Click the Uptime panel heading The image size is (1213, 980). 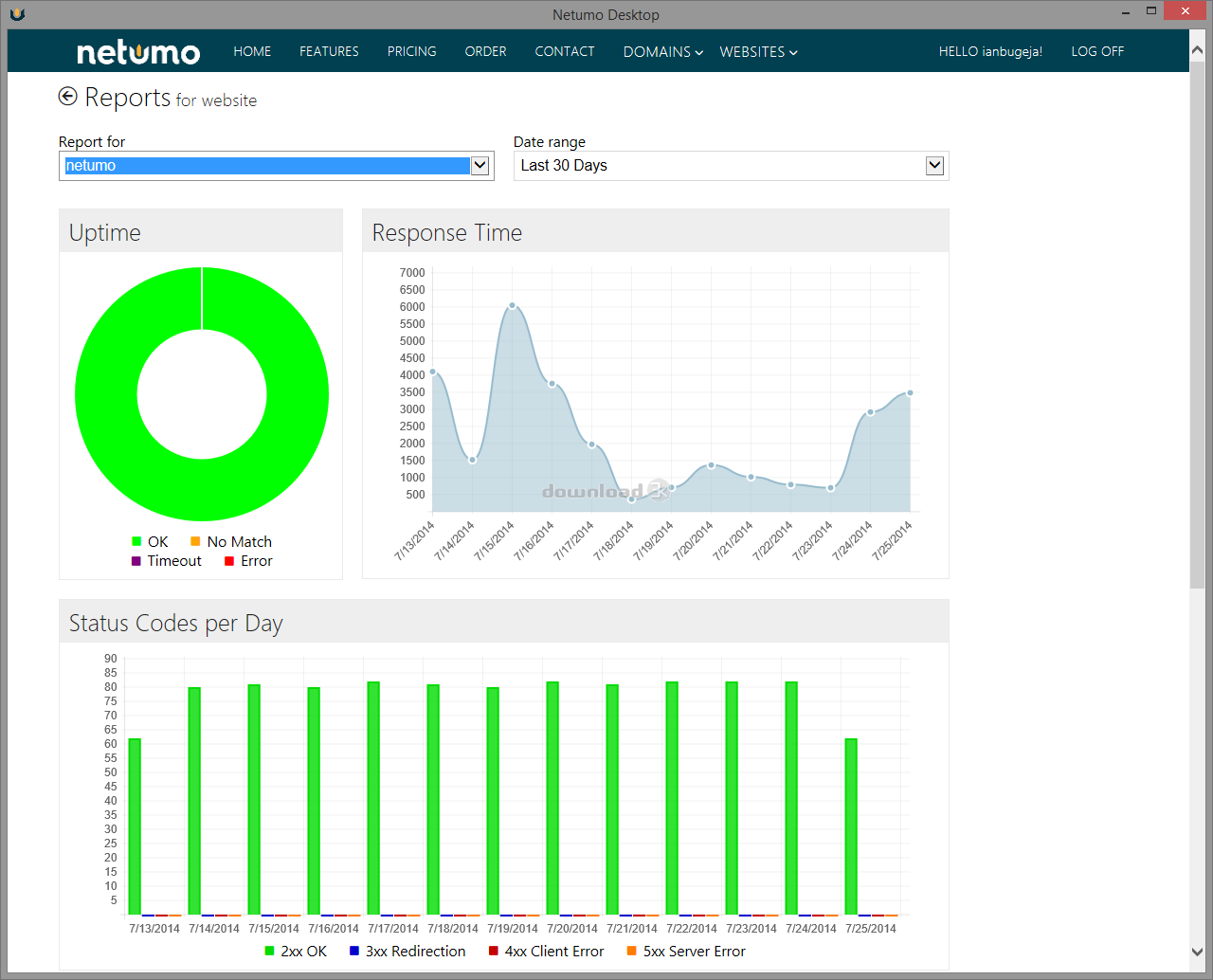tap(104, 232)
